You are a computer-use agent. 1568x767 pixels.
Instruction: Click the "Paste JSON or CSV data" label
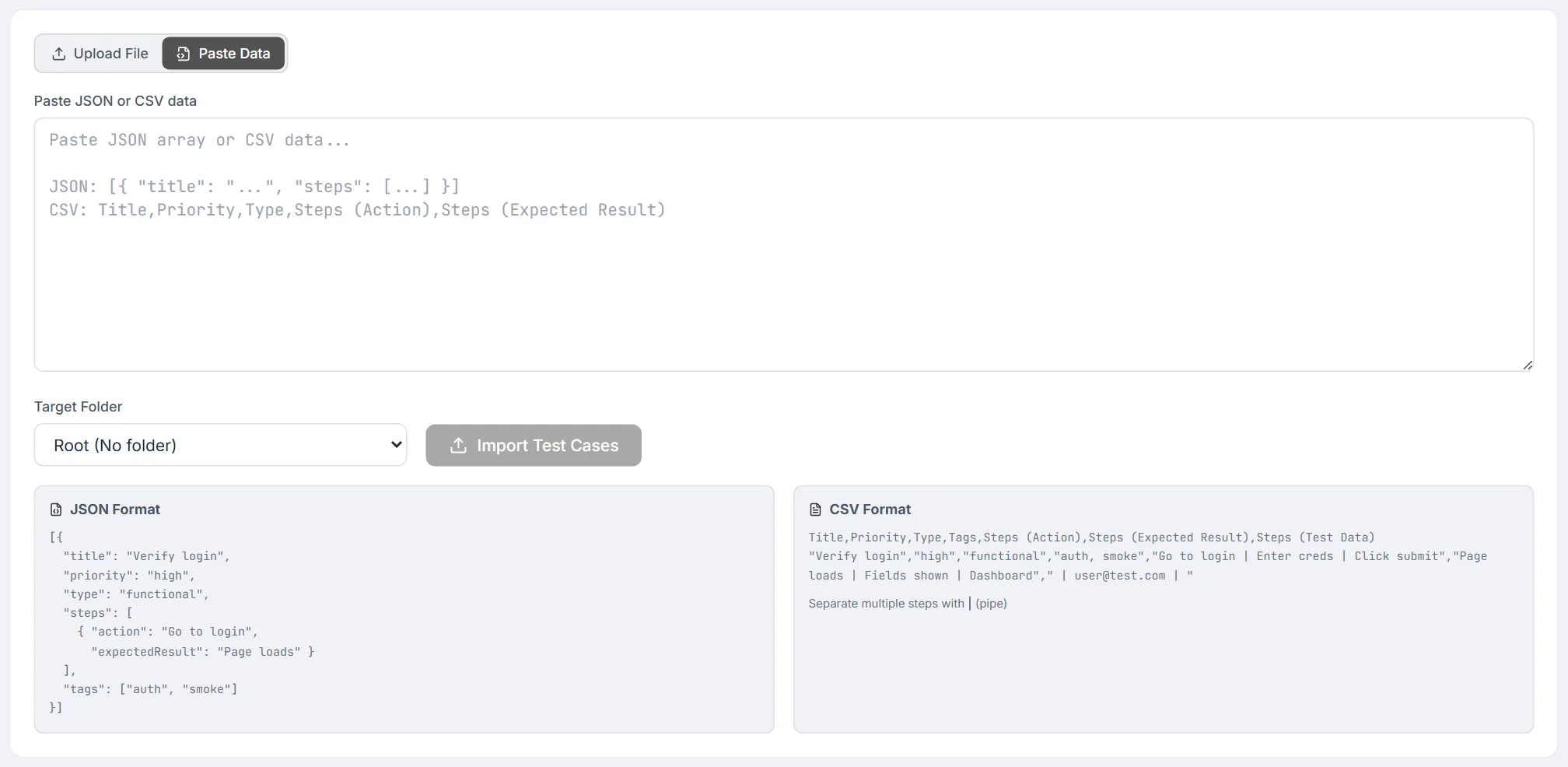[115, 101]
